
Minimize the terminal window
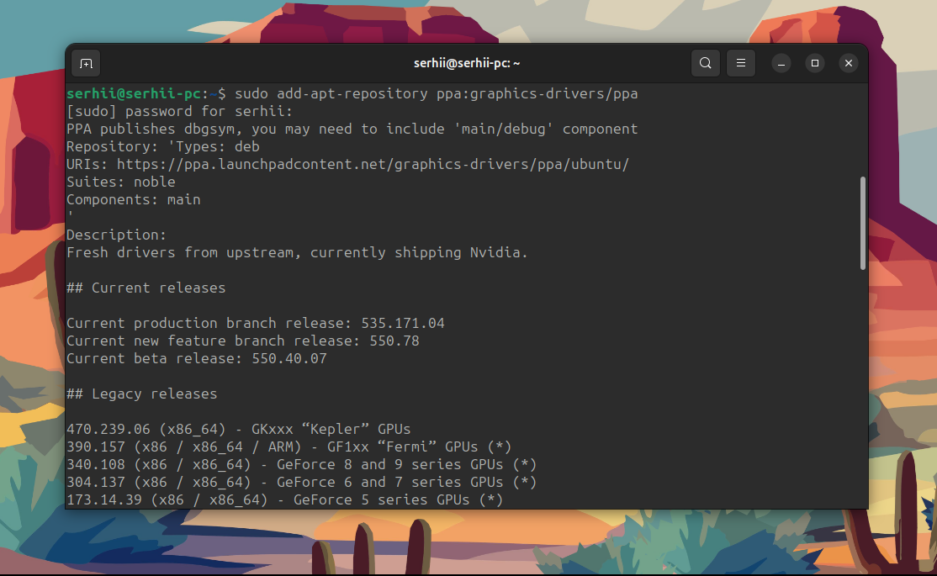[781, 63]
